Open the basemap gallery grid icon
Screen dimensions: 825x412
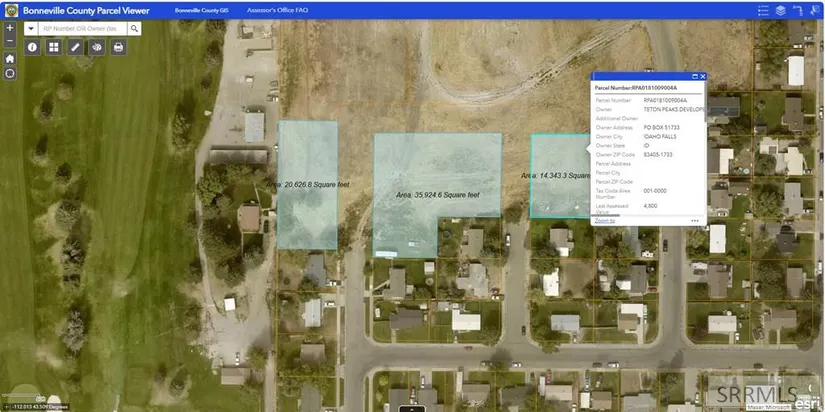54,47
